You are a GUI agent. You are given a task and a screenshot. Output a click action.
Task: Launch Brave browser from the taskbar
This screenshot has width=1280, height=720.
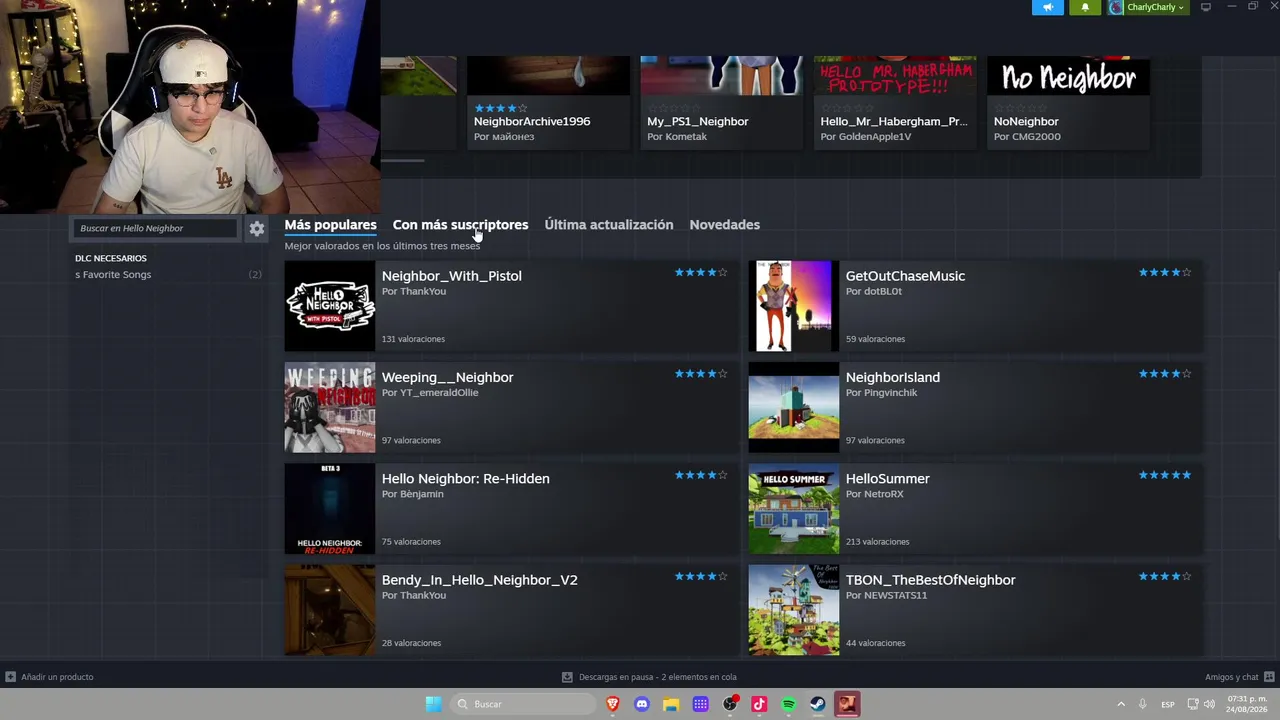(613, 704)
